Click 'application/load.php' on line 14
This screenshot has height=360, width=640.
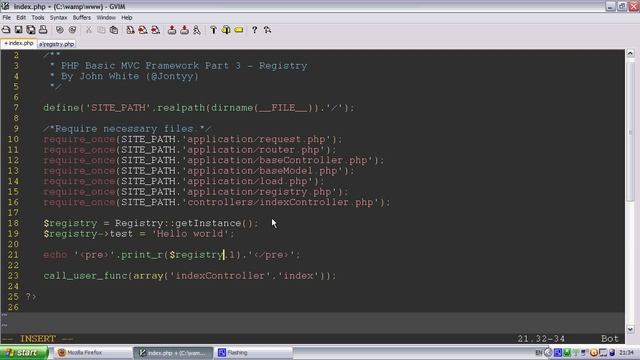pos(247,181)
